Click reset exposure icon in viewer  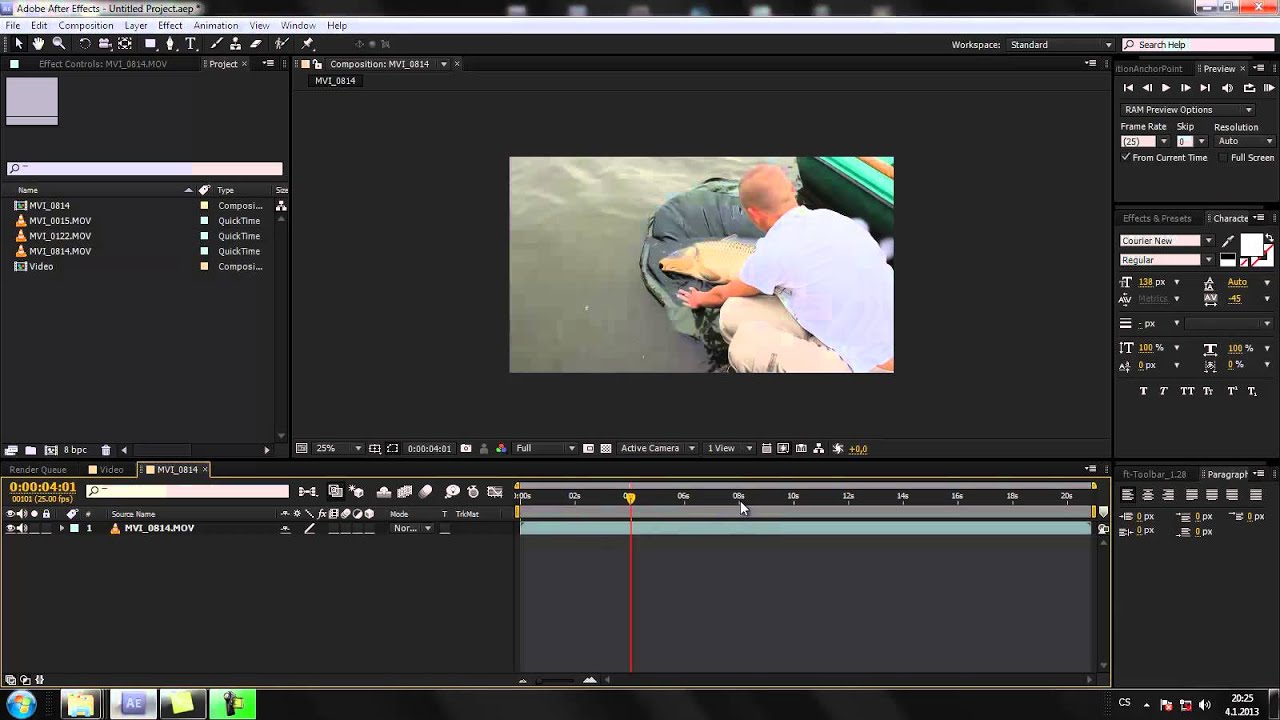point(838,449)
